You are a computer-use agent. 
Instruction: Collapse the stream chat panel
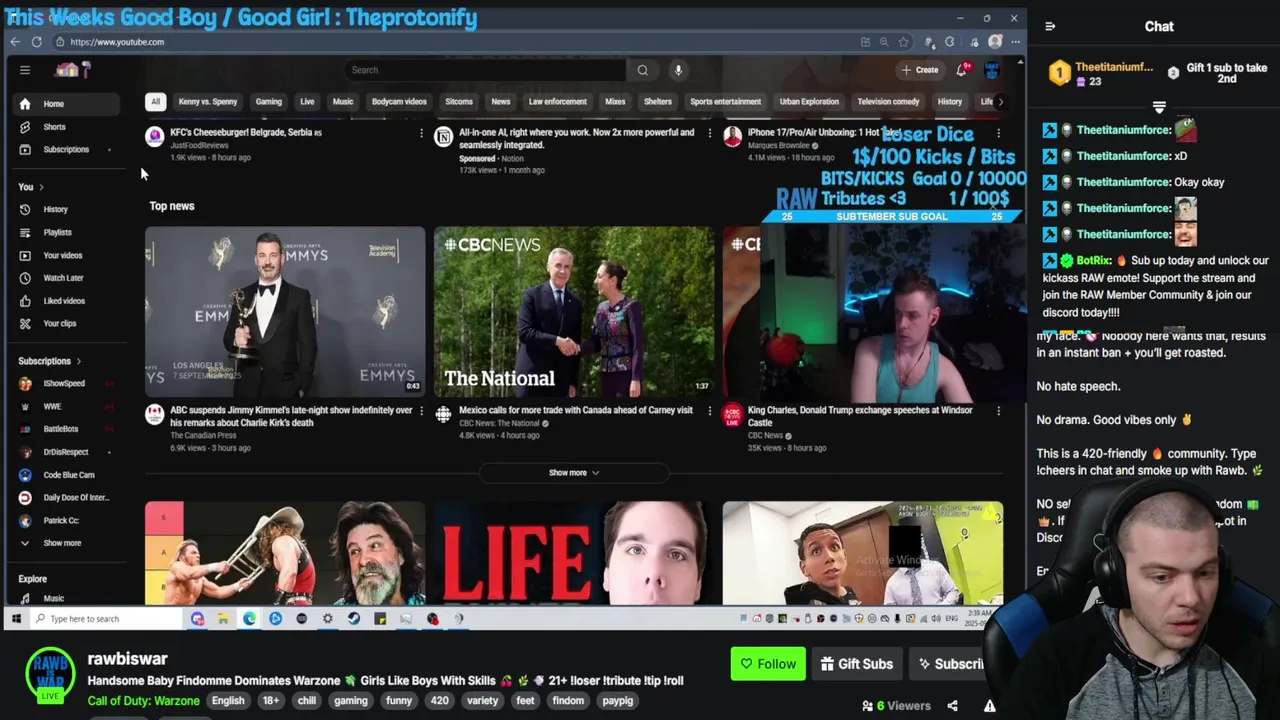tap(1050, 26)
